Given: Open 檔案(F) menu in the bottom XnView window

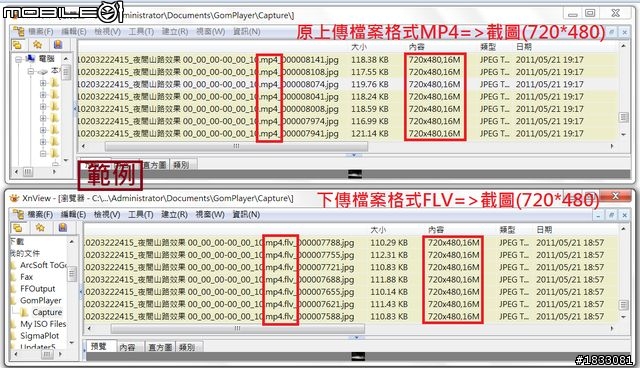Looking at the screenshot, I should tap(40, 214).
